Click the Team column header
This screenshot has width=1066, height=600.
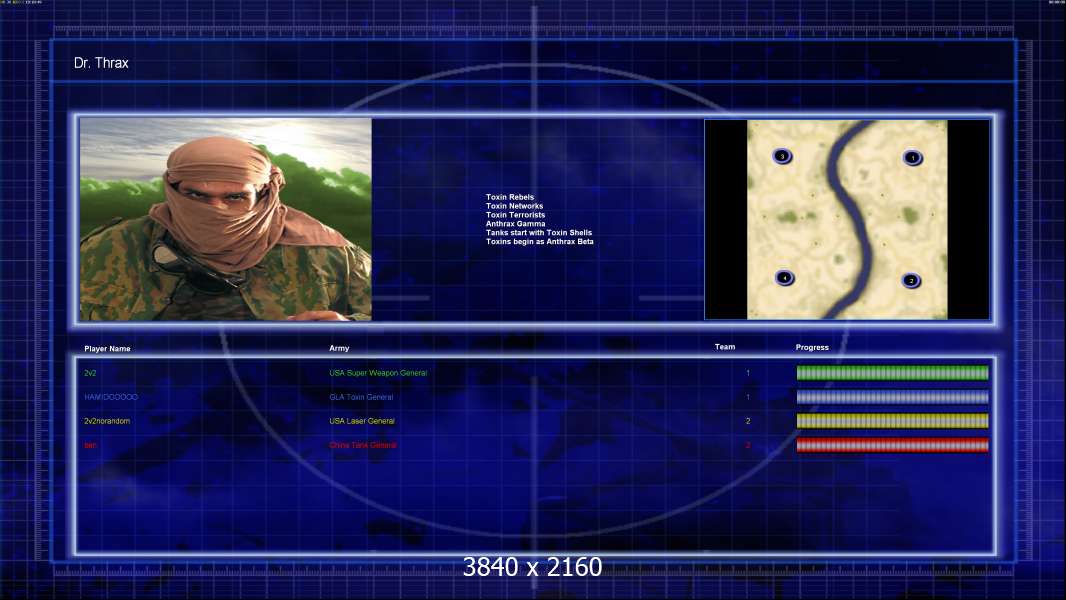(x=725, y=347)
